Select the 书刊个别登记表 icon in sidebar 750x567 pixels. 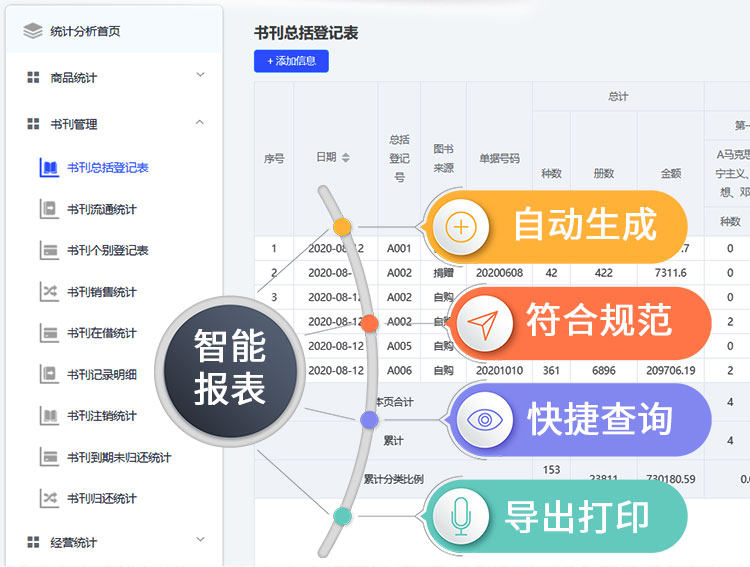pos(49,250)
